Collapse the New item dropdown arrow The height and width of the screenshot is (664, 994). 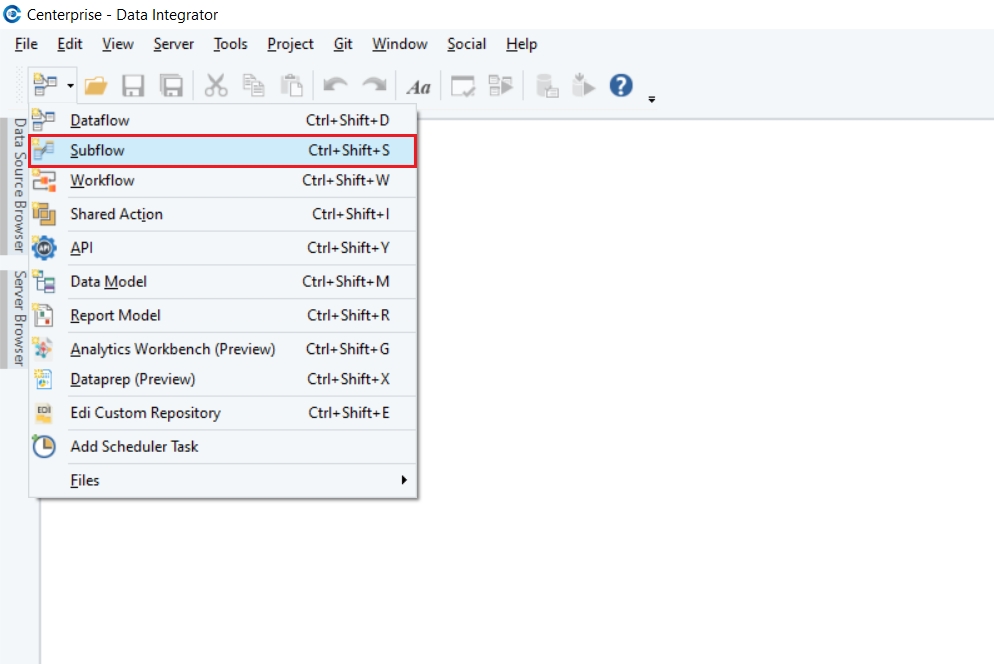tap(71, 87)
